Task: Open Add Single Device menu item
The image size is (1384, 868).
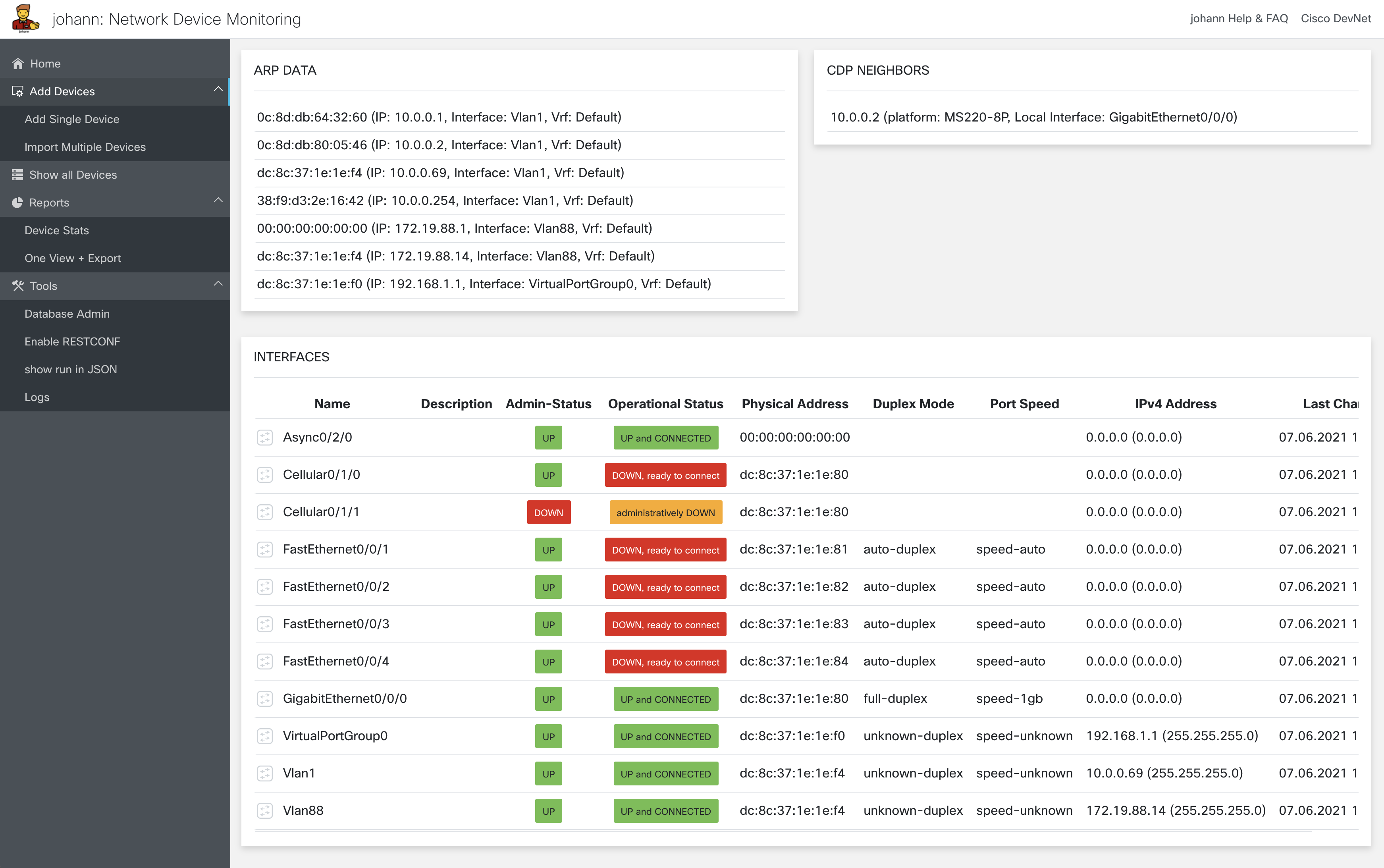Action: [x=72, y=120]
